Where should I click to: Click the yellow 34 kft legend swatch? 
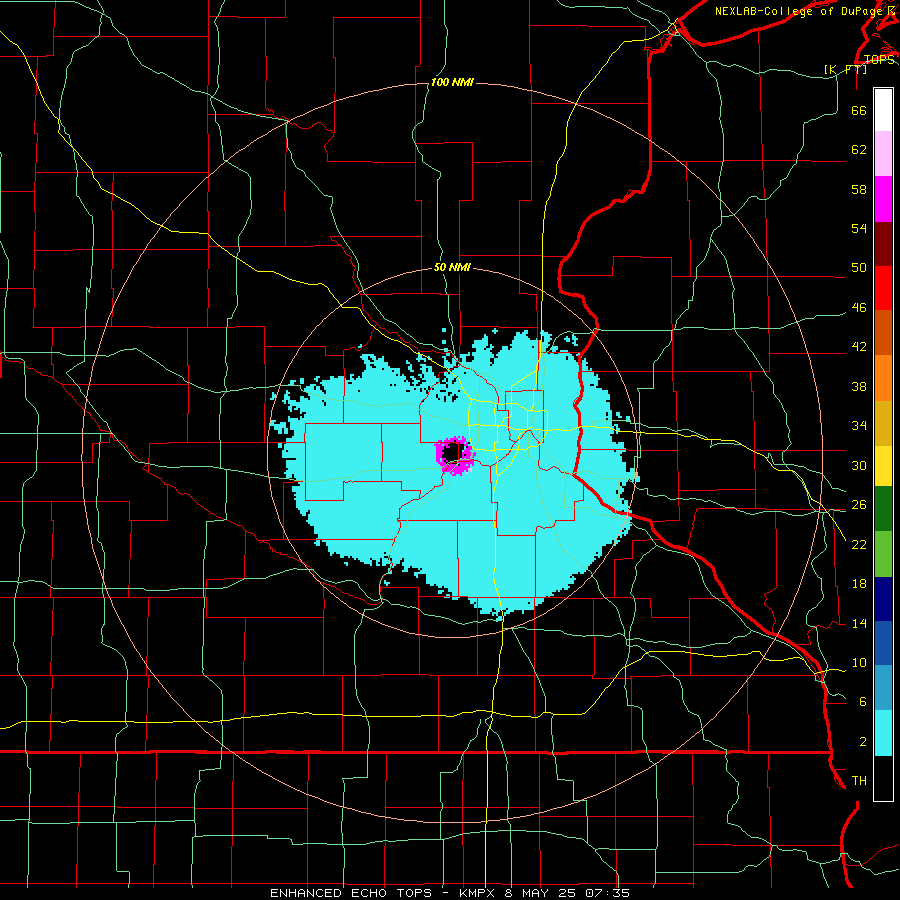pyautogui.click(x=883, y=465)
